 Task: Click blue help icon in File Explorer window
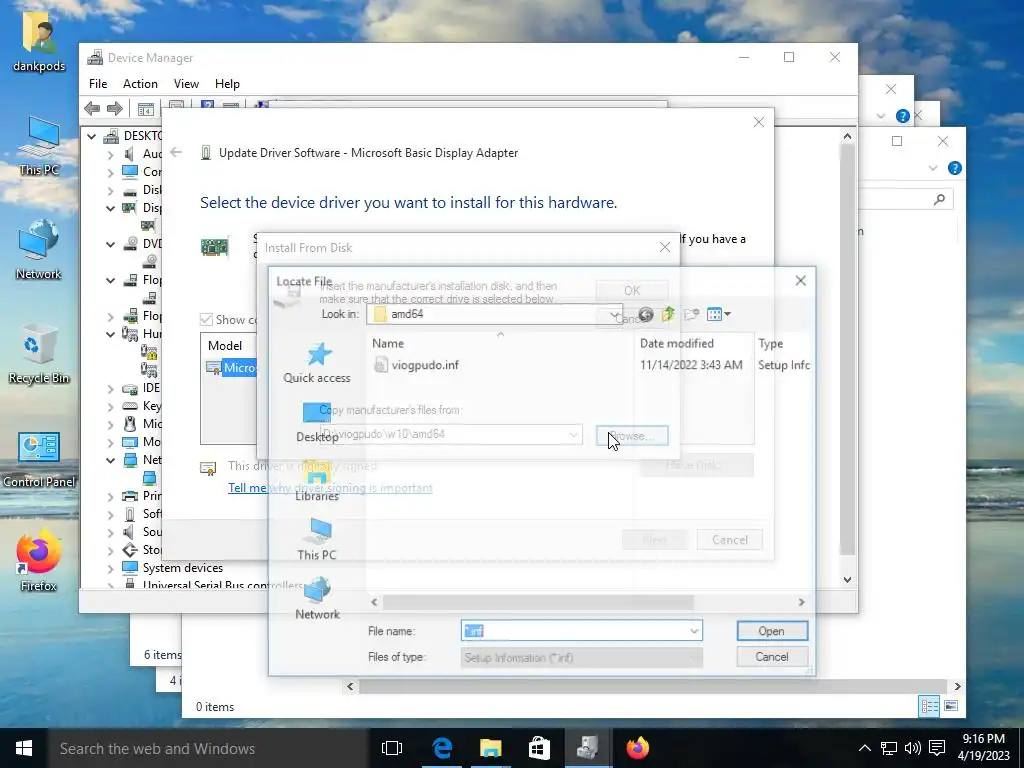955,168
